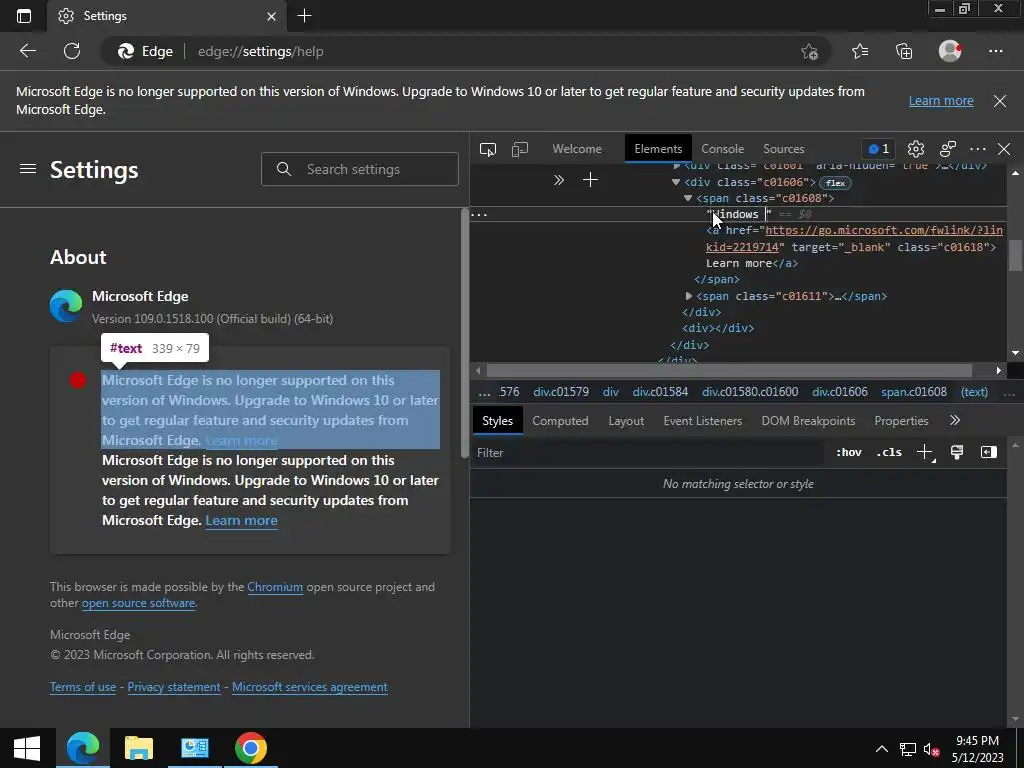Image resolution: width=1024 pixels, height=768 pixels.
Task: Select div.c01584 in the breadcrumb
Action: [660, 392]
